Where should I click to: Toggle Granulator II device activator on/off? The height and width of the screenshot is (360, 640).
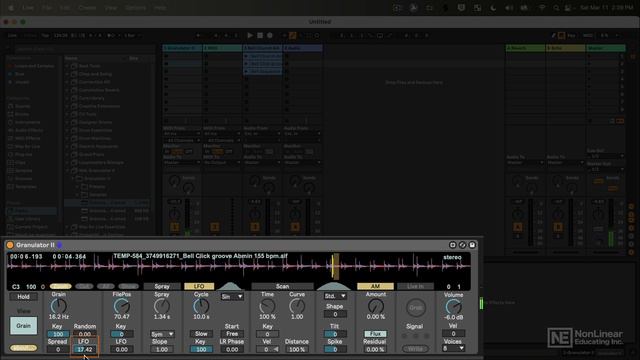coord(10,245)
